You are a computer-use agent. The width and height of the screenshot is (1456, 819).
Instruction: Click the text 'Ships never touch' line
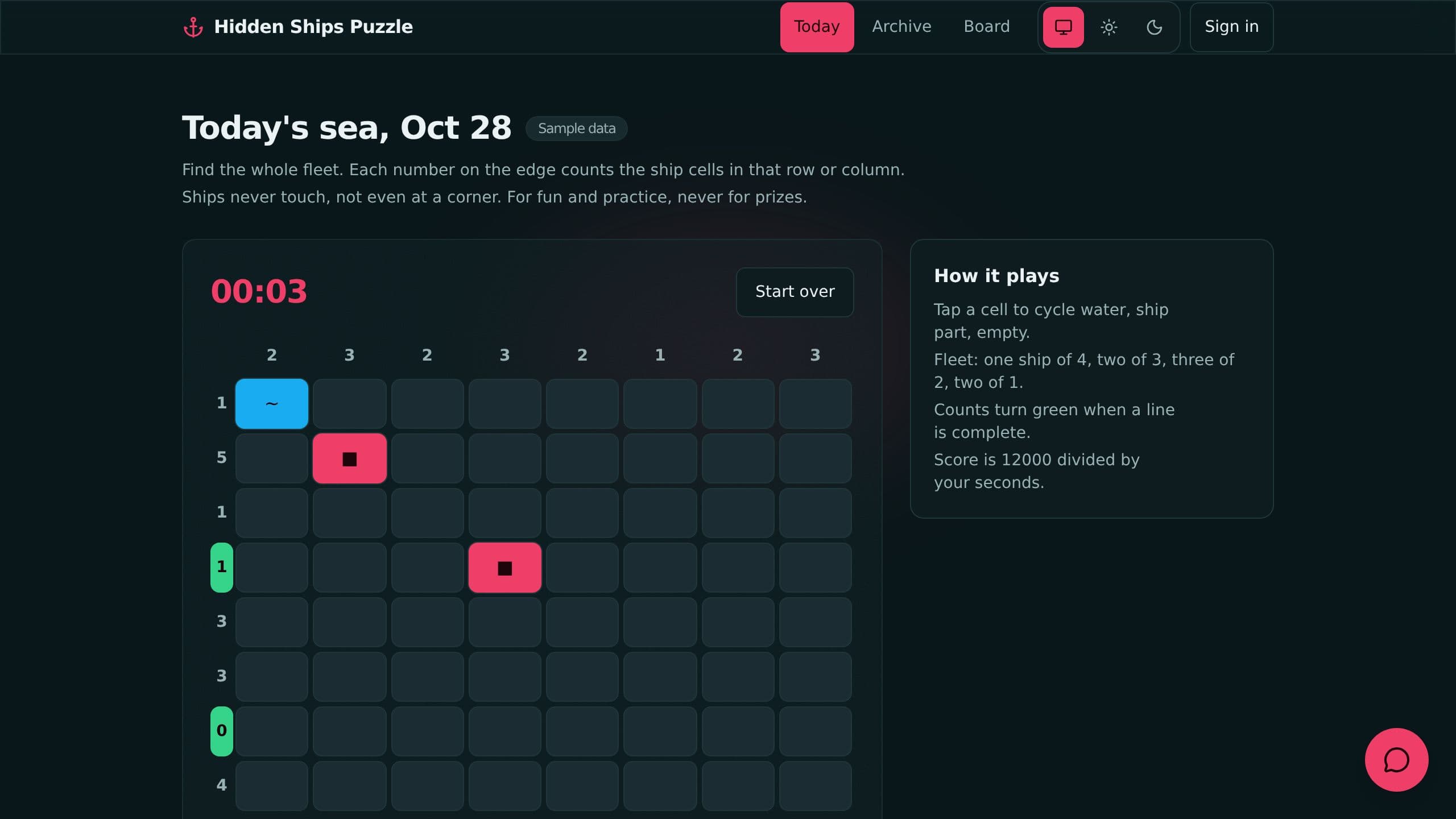tap(494, 197)
